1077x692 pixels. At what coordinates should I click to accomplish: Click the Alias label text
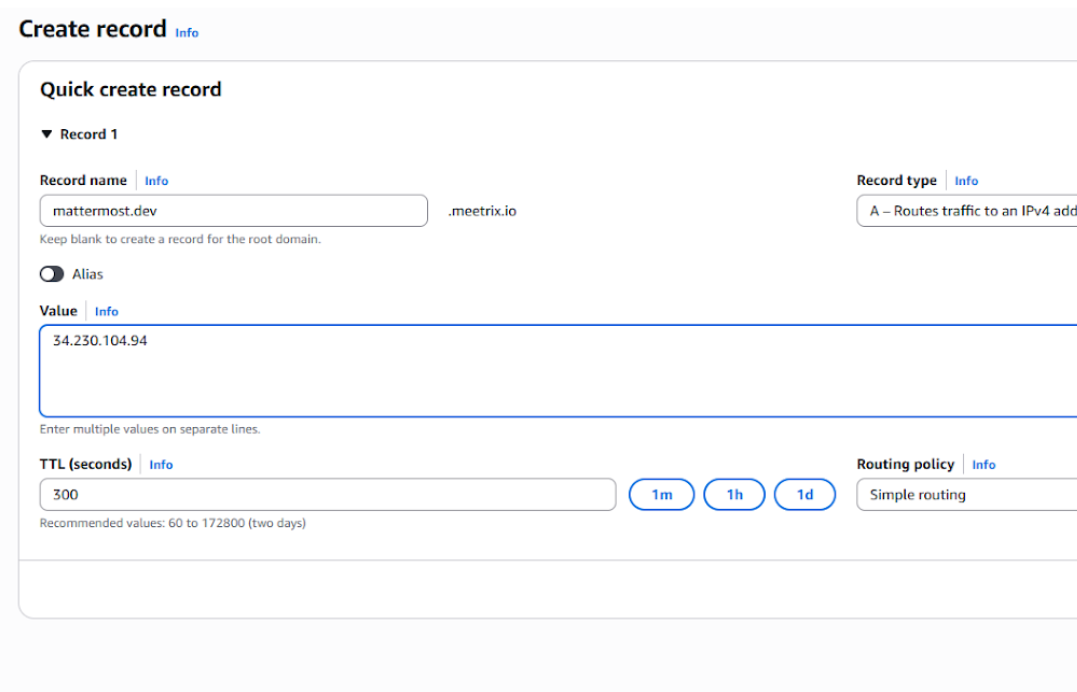pos(87,274)
